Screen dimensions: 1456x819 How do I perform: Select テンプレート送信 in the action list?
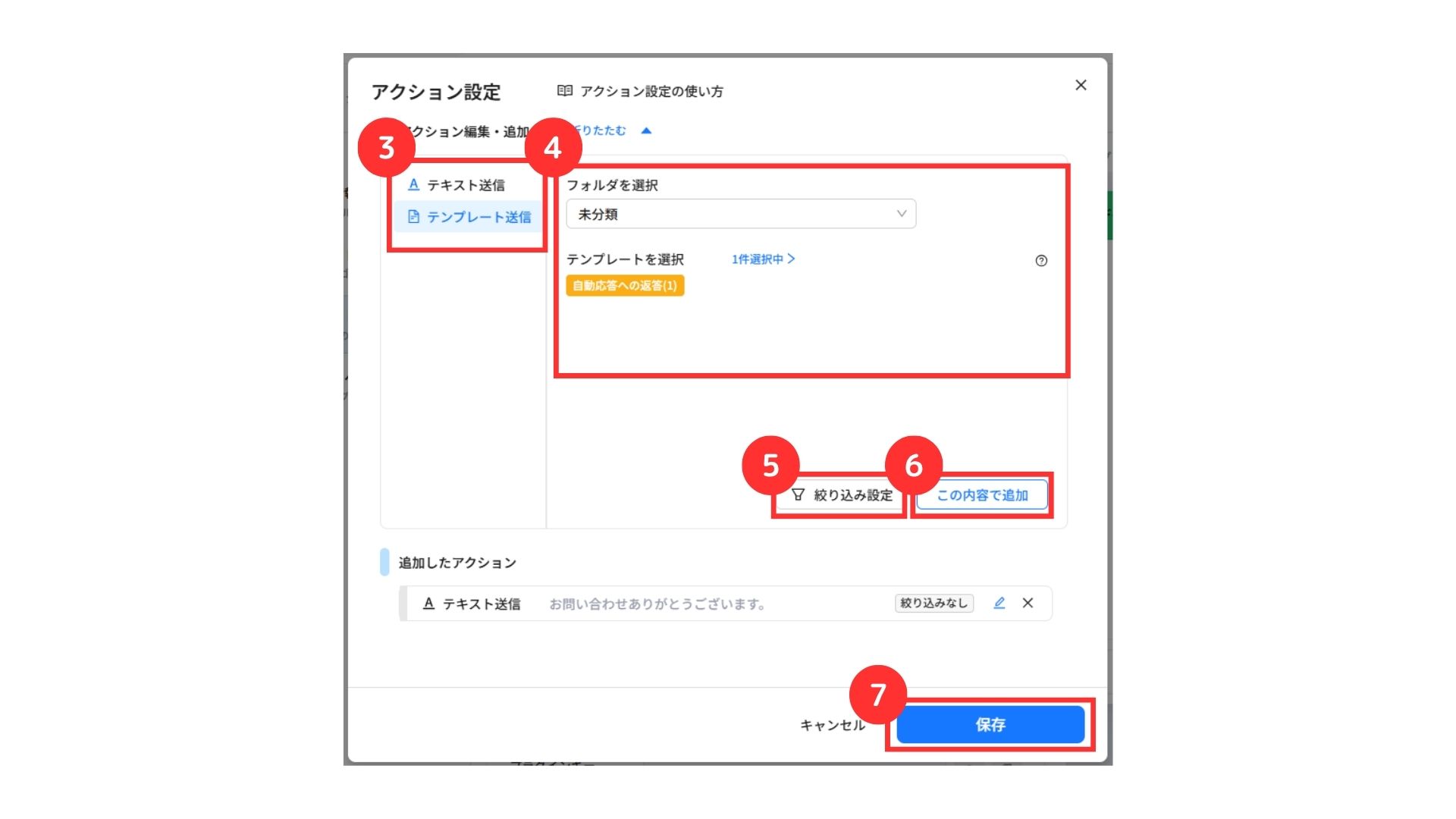(467, 217)
